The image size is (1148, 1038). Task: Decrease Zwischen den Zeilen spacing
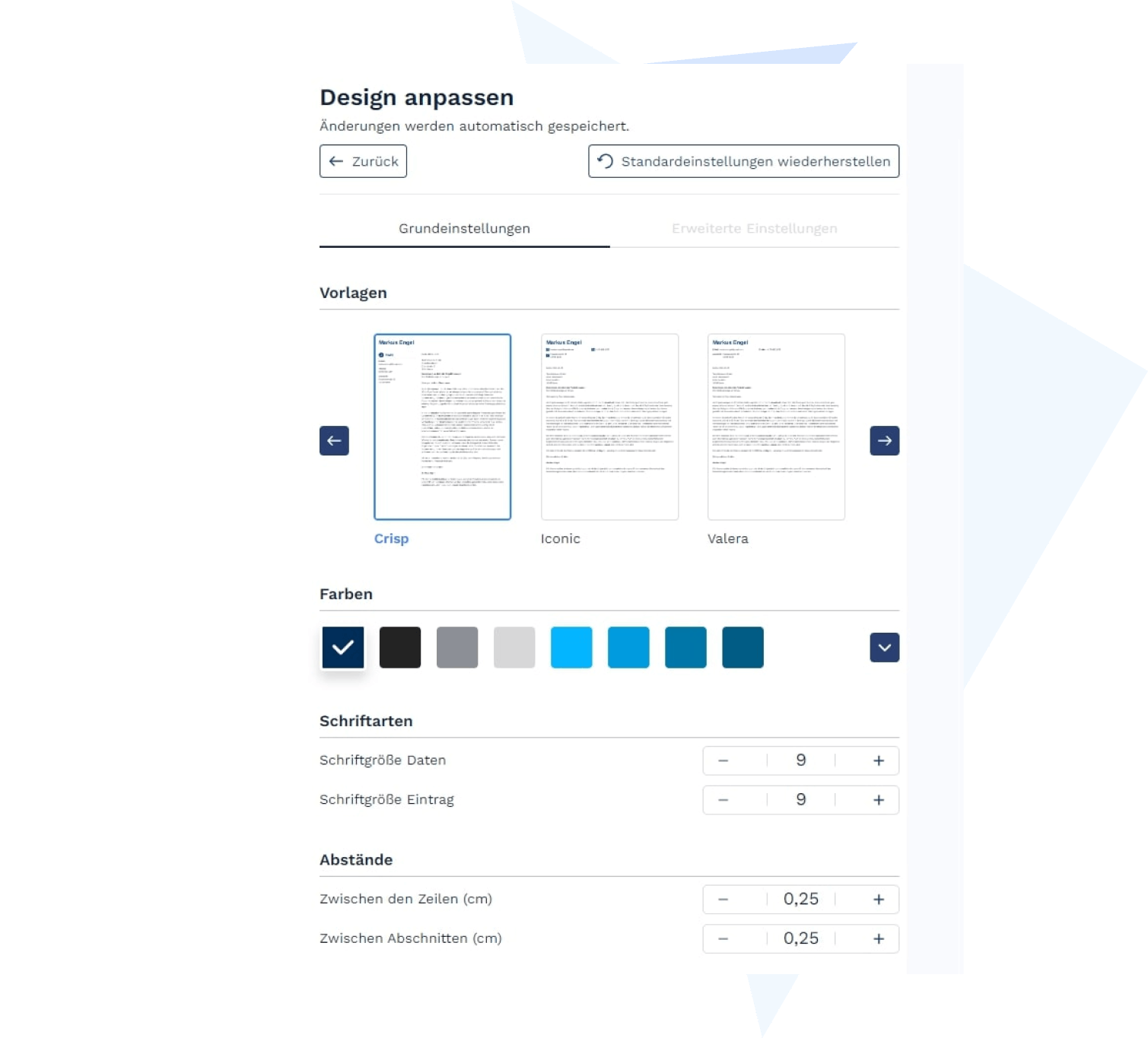coord(723,899)
